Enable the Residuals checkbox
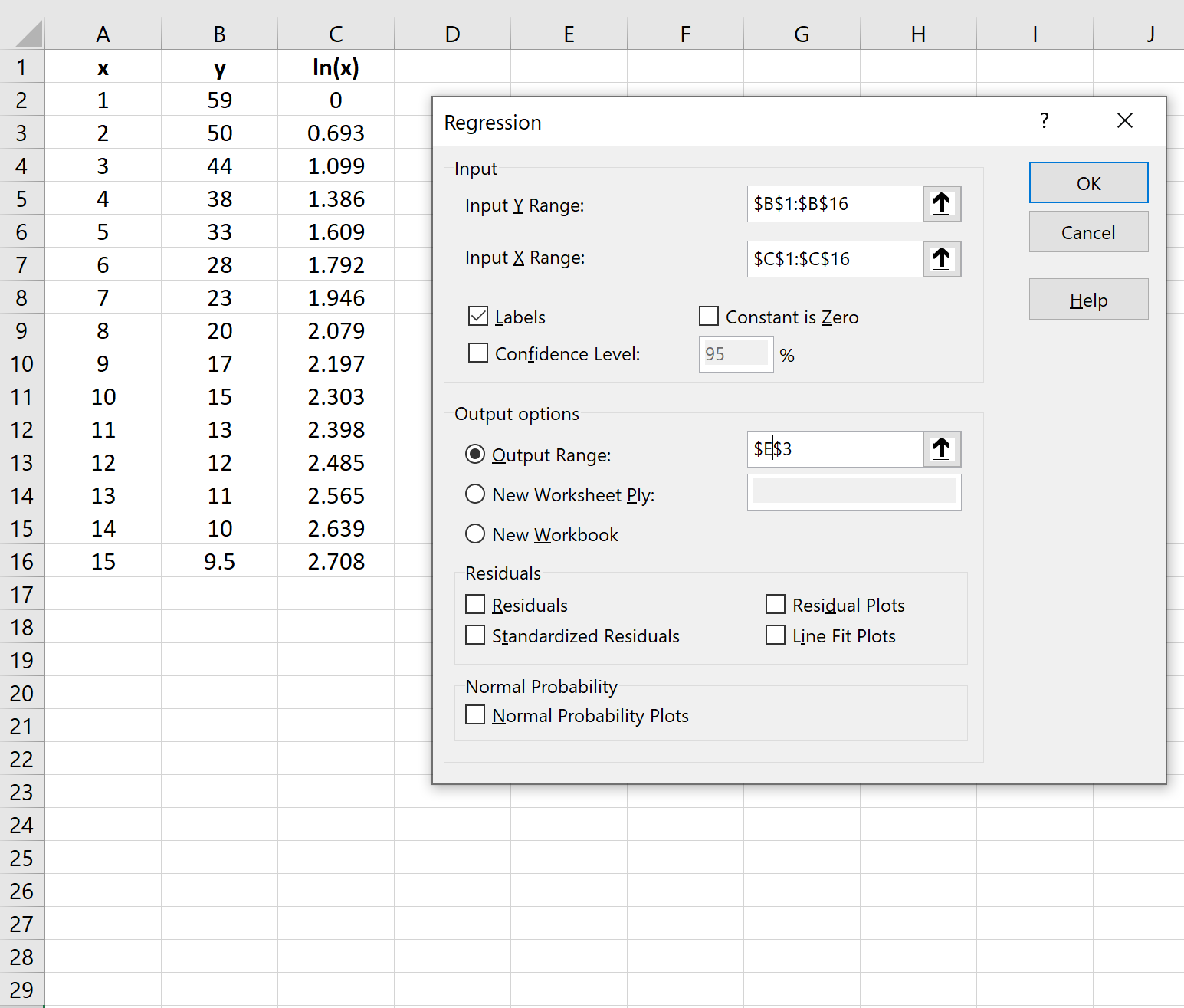 pos(475,604)
